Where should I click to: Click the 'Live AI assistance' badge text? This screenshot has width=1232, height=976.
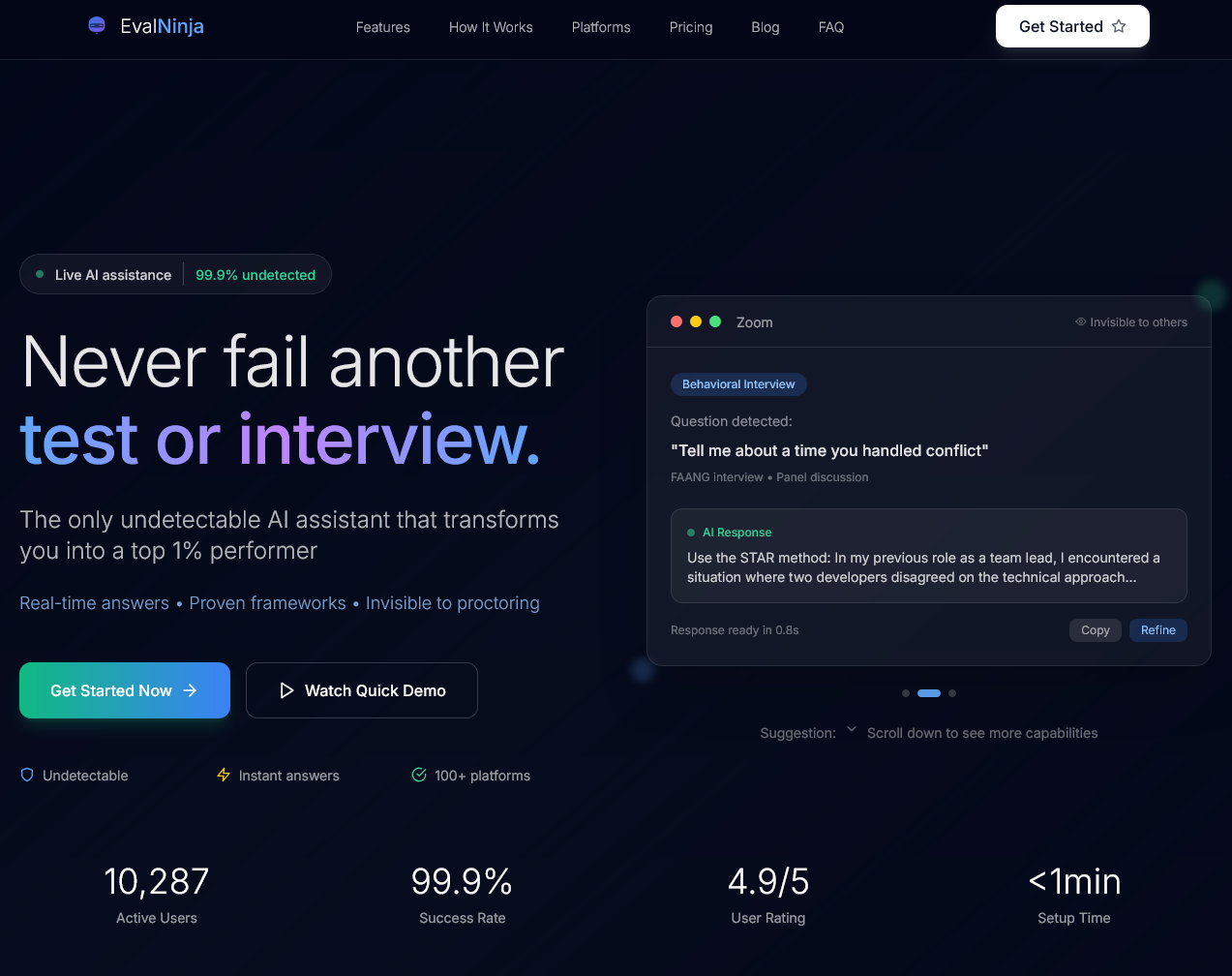[x=113, y=275]
